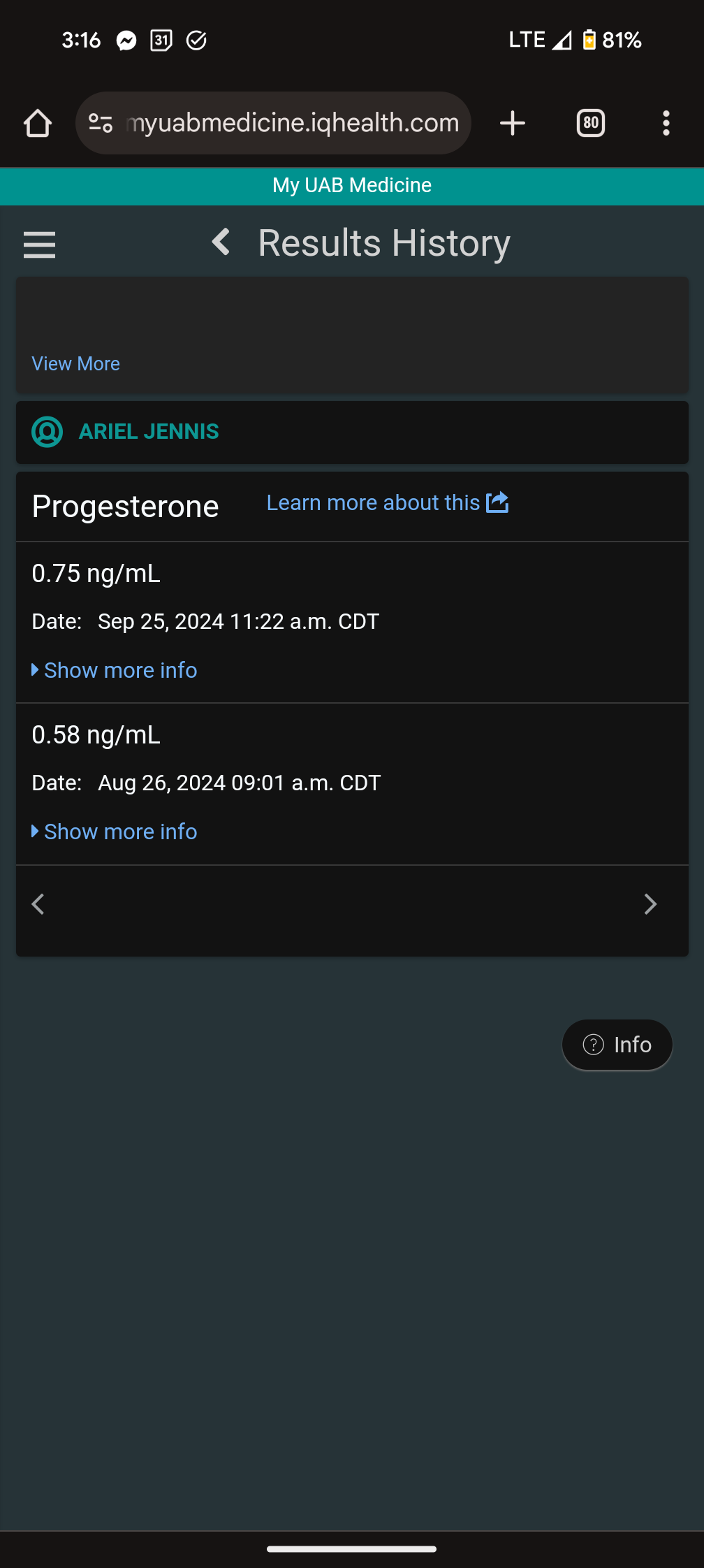The height and width of the screenshot is (1568, 704).
Task: Click the Ariel Jennis profile icon
Action: click(x=47, y=432)
